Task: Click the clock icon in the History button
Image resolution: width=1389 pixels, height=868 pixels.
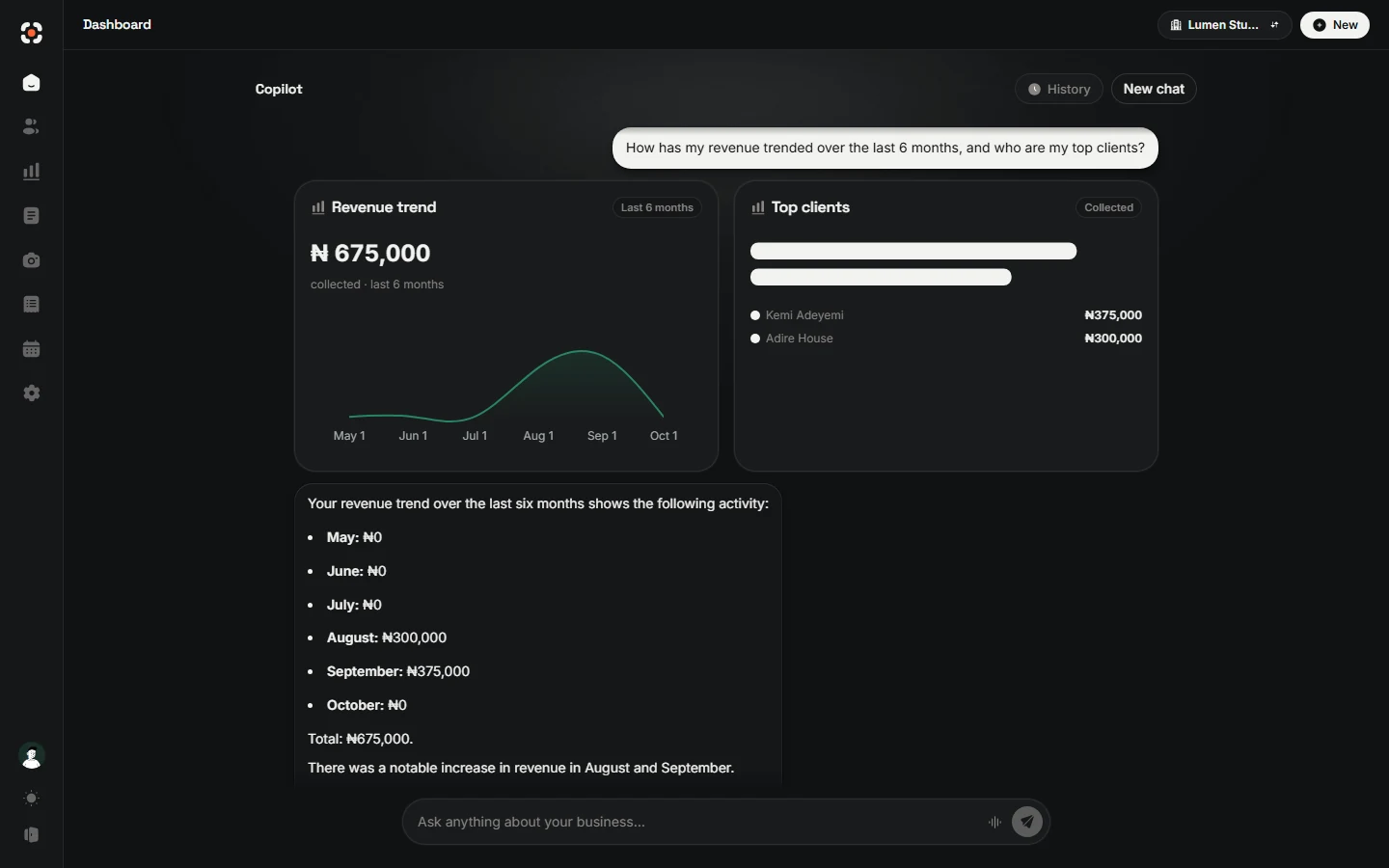Action: tap(1034, 89)
